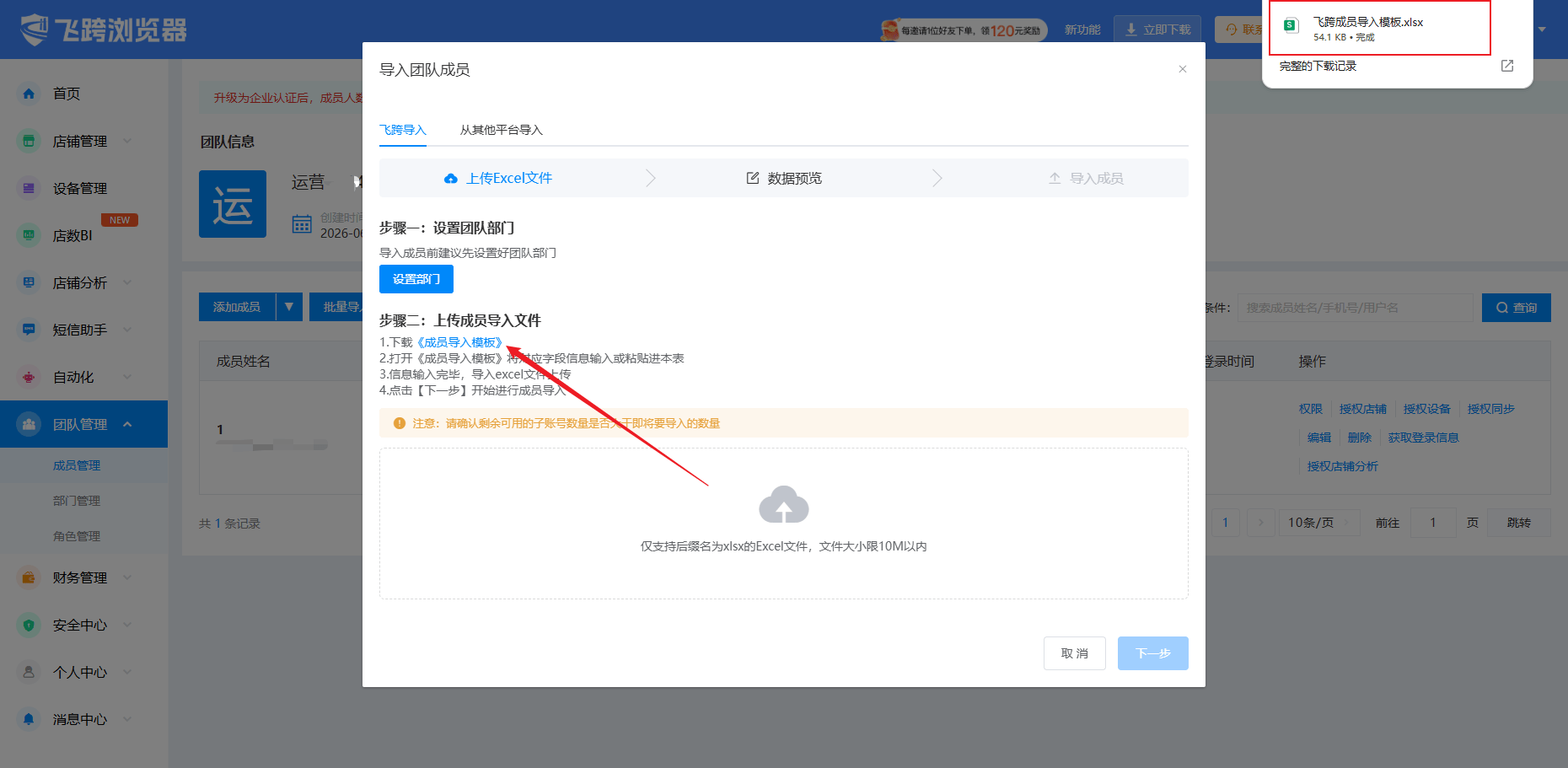Click the 消息中心 bell icon
The width and height of the screenshot is (1568, 768).
29,719
